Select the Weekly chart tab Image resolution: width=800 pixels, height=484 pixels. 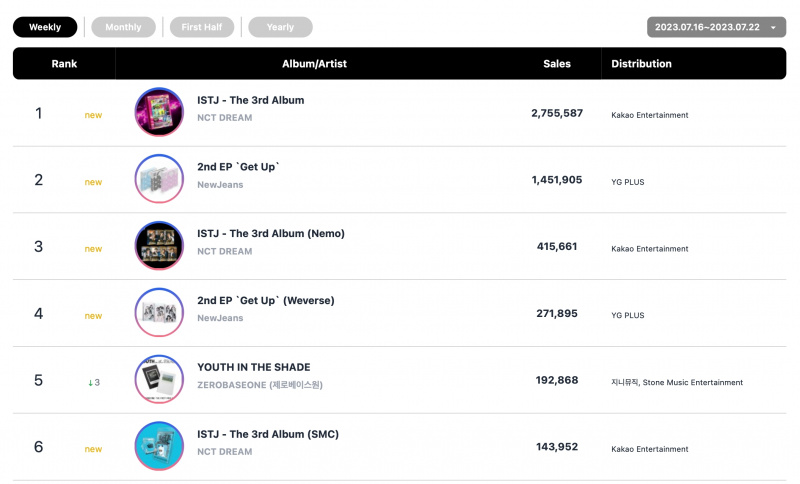[45, 27]
